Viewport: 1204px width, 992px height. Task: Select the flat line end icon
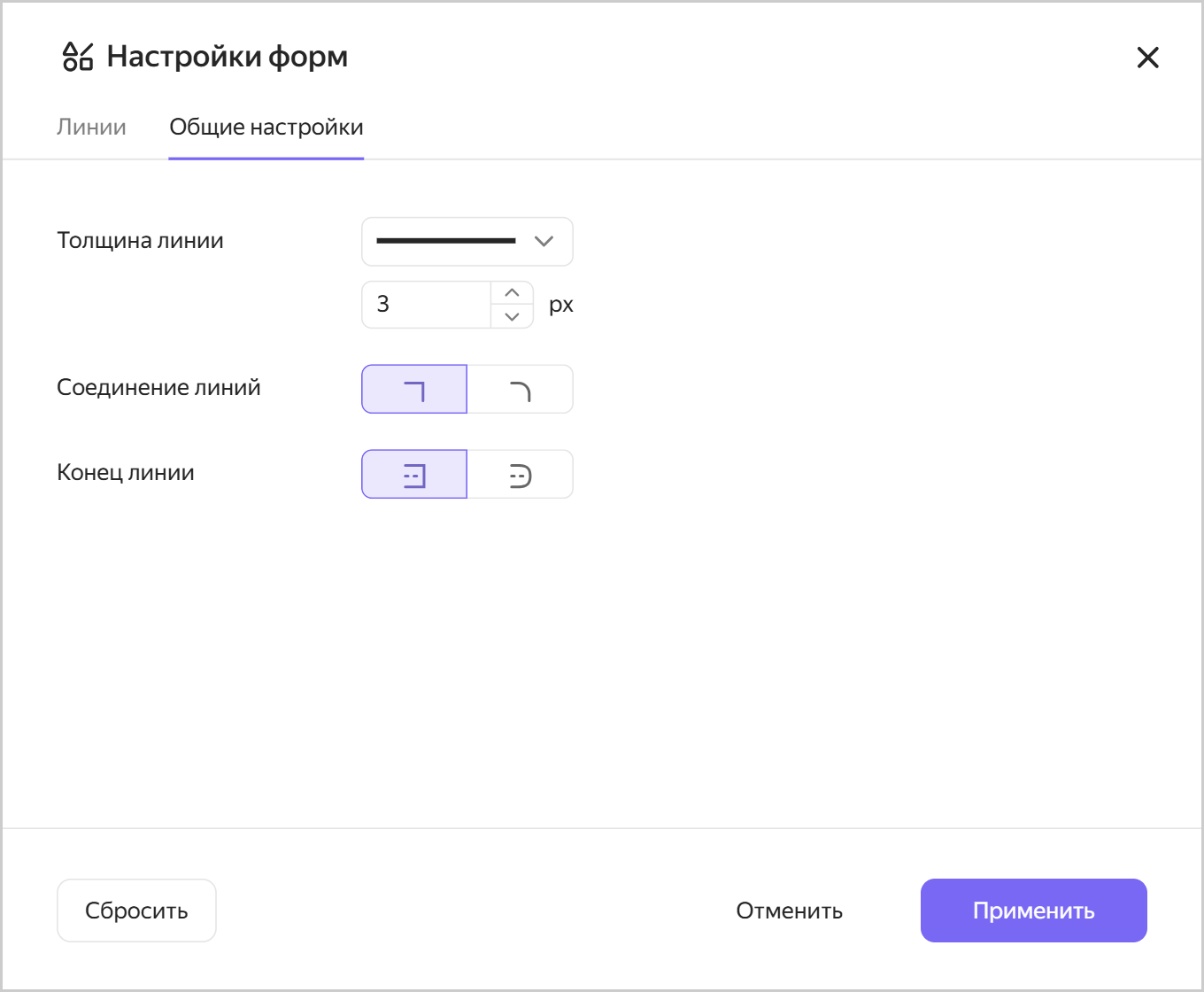click(413, 473)
